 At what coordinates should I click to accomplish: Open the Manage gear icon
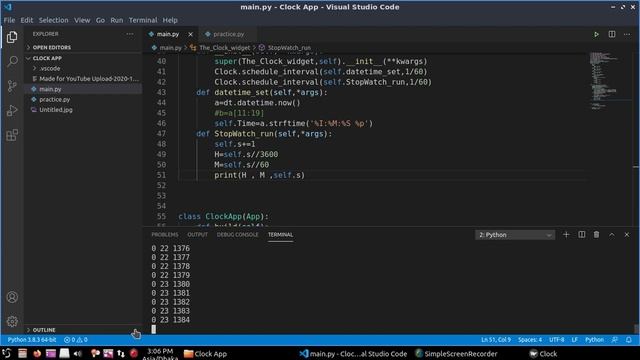tap(12, 321)
